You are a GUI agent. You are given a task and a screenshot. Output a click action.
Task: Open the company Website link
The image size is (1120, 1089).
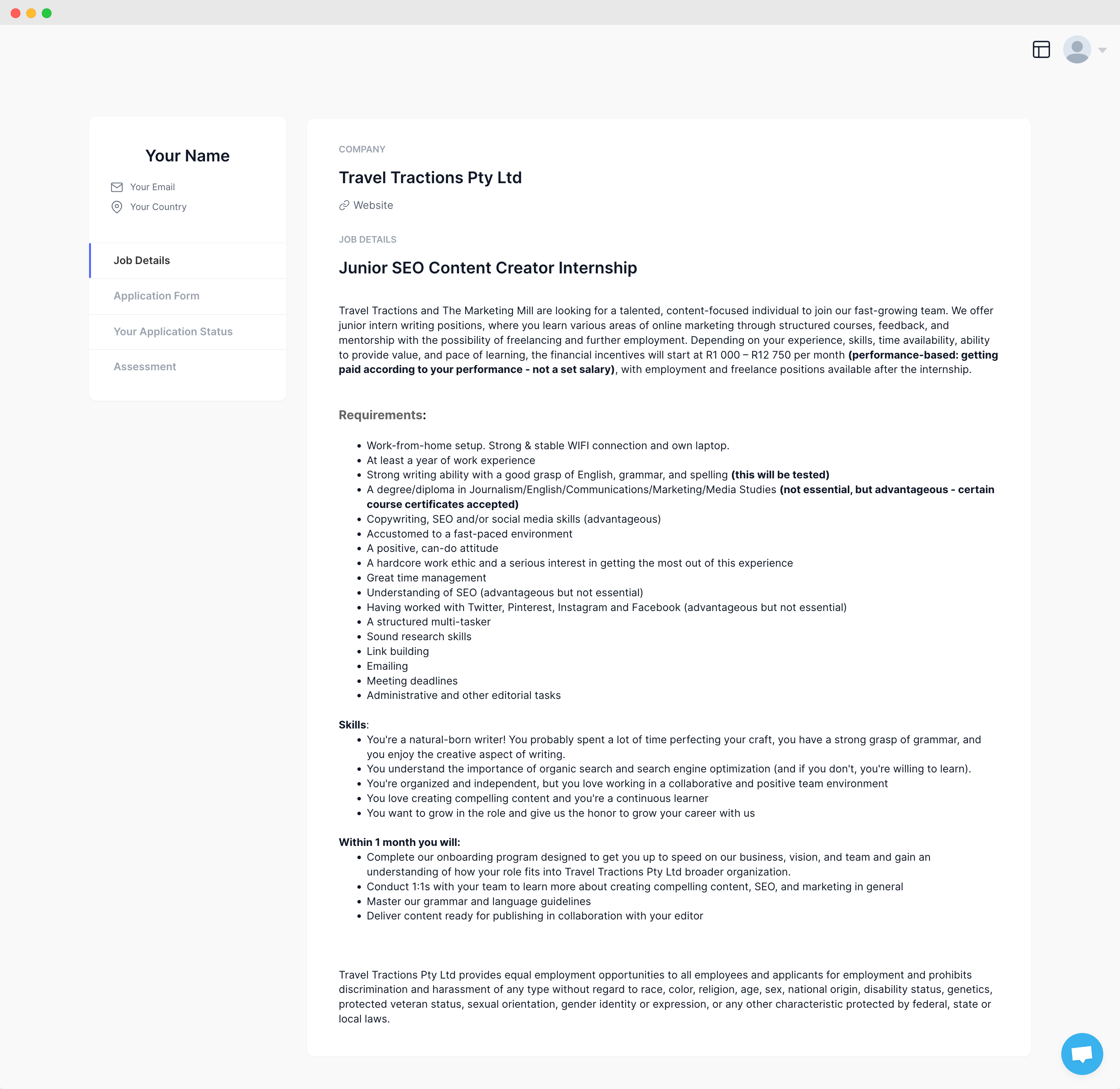point(373,205)
